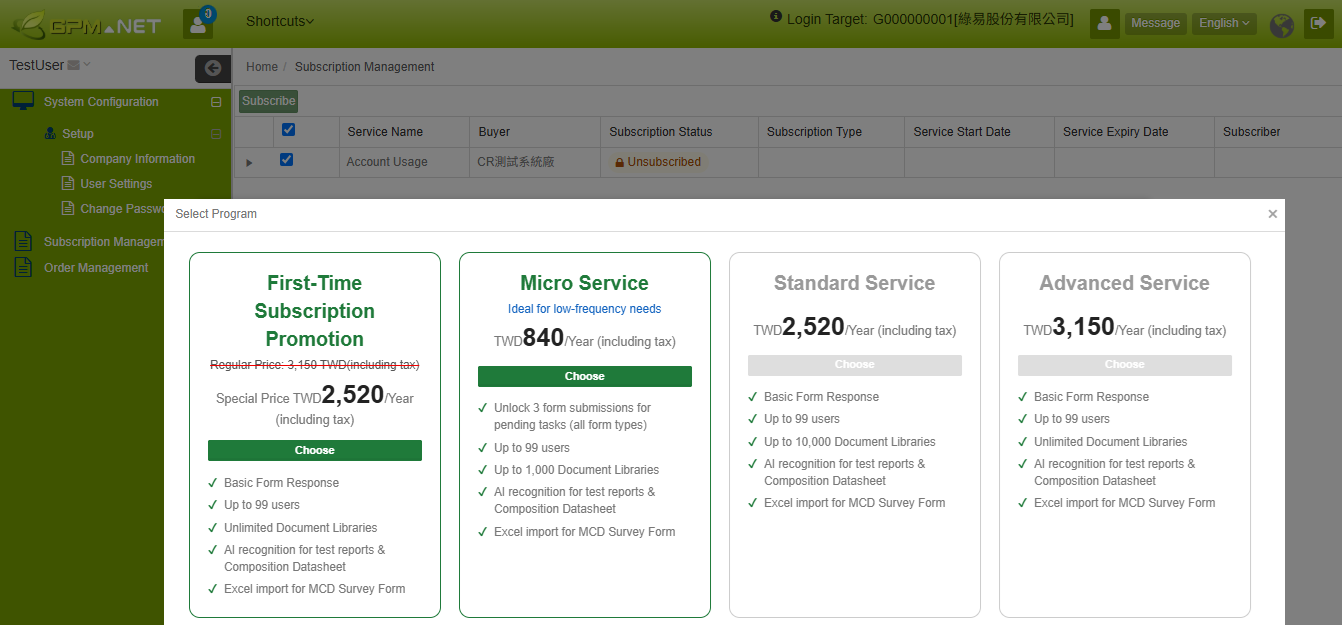Click the User Settings document icon
The height and width of the screenshot is (625, 1342).
pyautogui.click(x=68, y=183)
